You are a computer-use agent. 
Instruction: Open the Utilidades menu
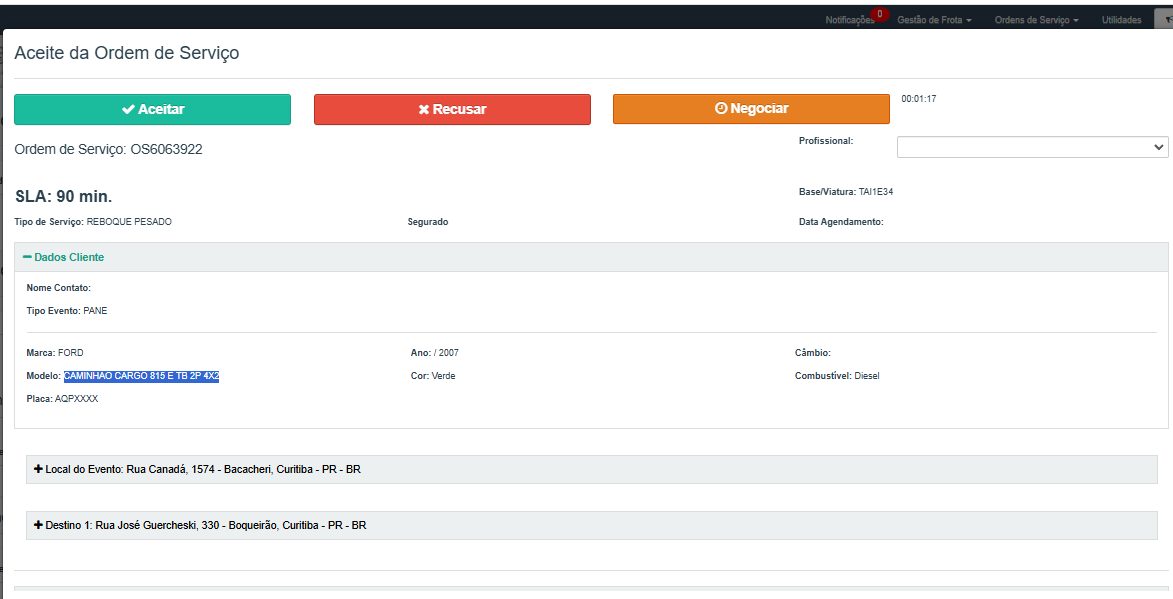[1121, 20]
